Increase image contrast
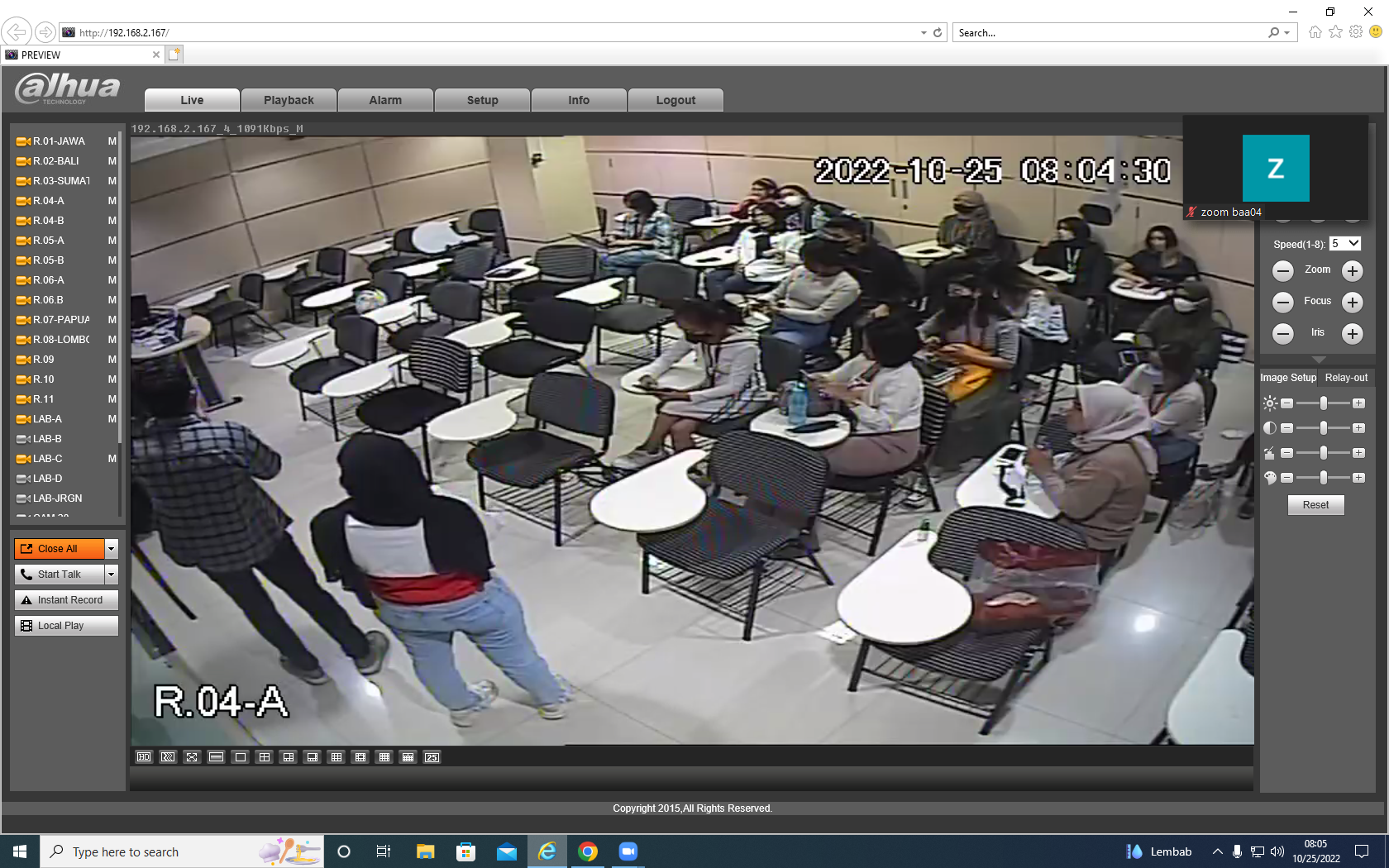Viewport: 1389px width, 868px height. pyautogui.click(x=1358, y=428)
